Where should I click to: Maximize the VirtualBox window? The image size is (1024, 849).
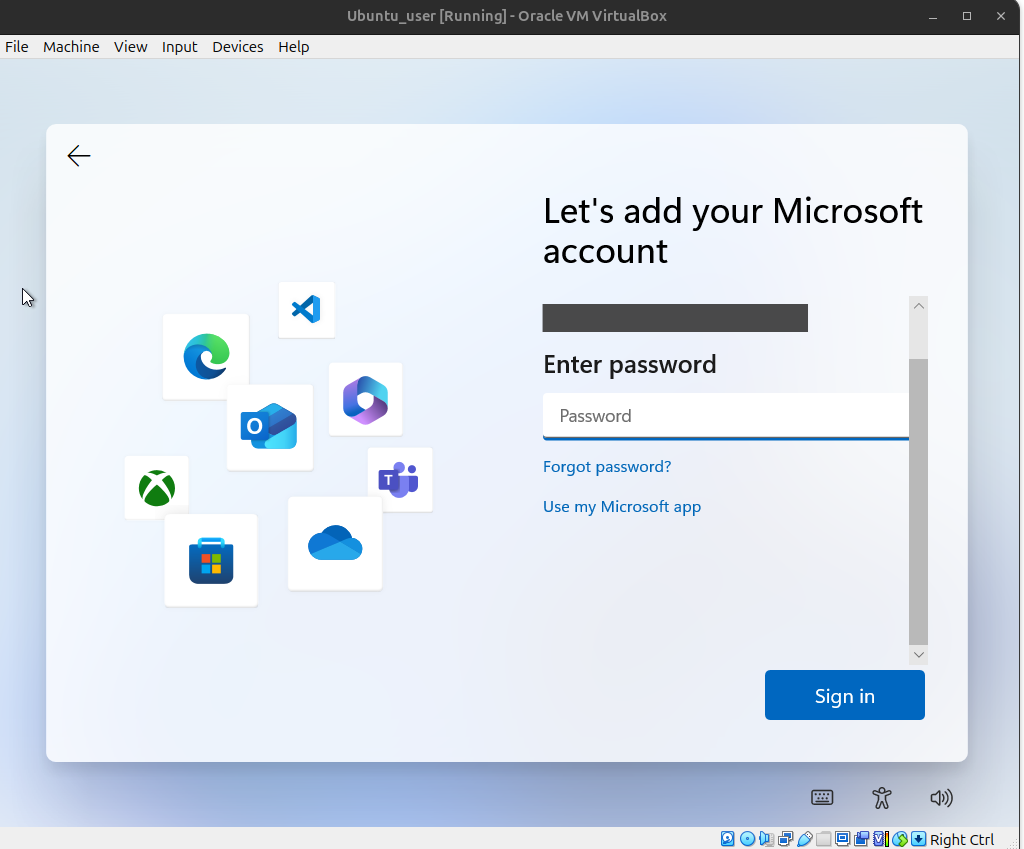click(x=967, y=16)
